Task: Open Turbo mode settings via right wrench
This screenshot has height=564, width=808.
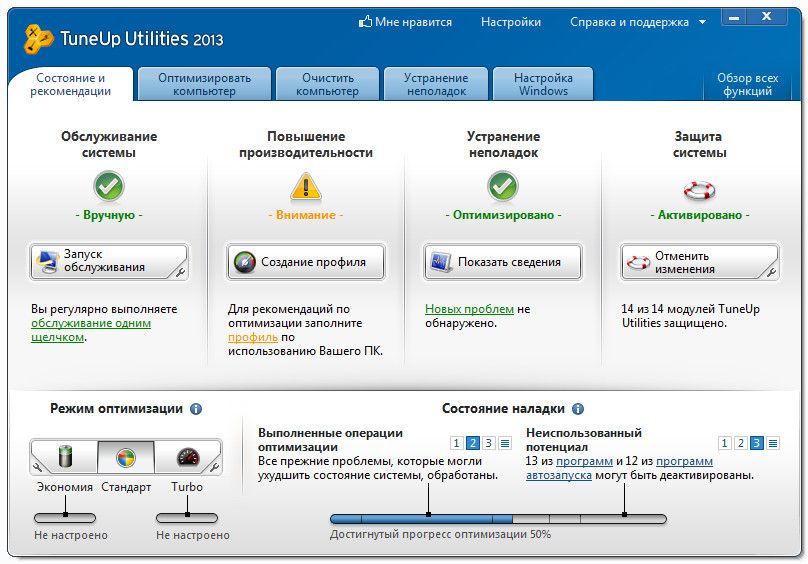Action: [x=214, y=467]
